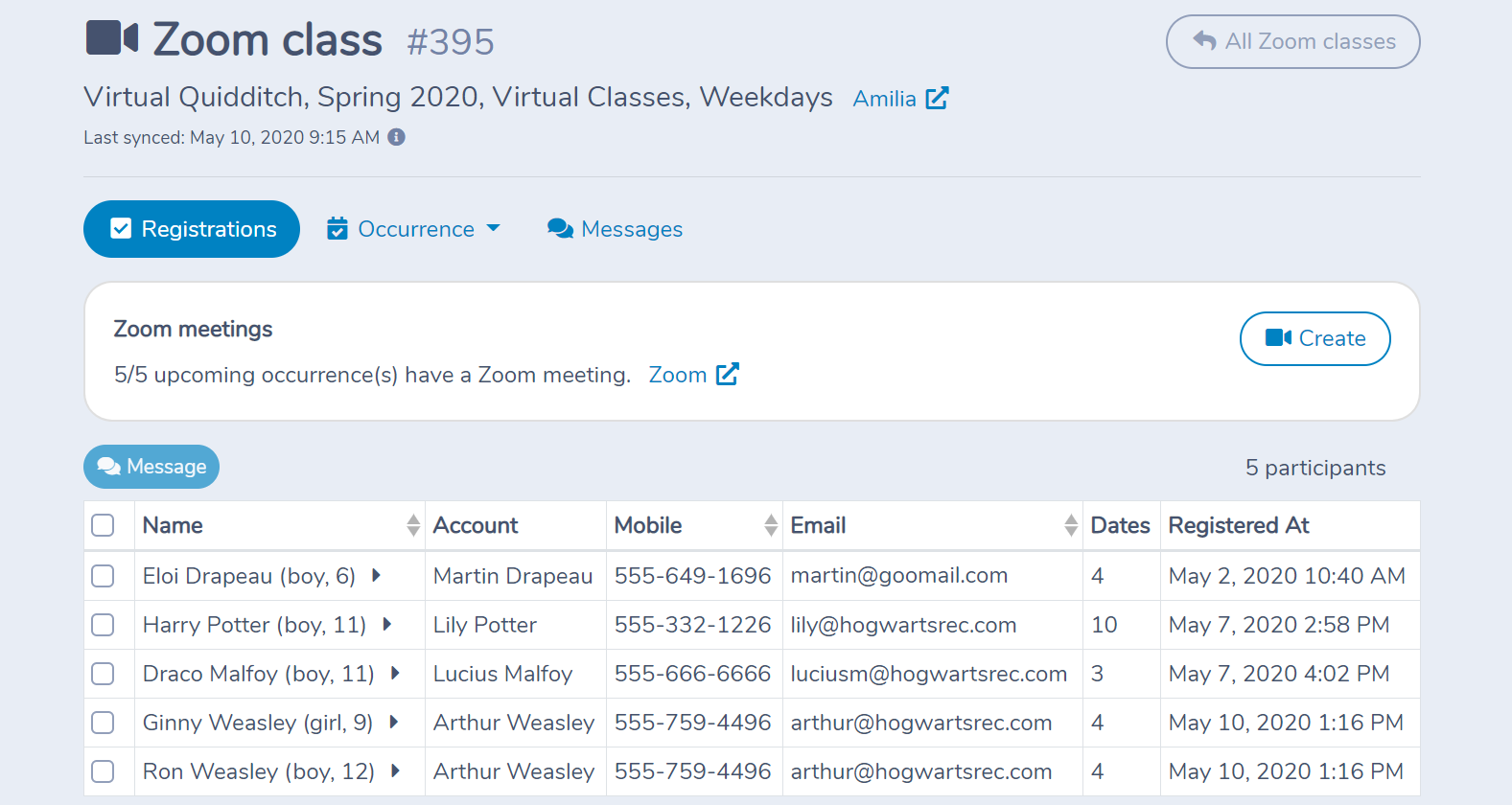Click the external link icon beside Zoom link
Viewport: 1512px width, 805px height.
click(728, 374)
